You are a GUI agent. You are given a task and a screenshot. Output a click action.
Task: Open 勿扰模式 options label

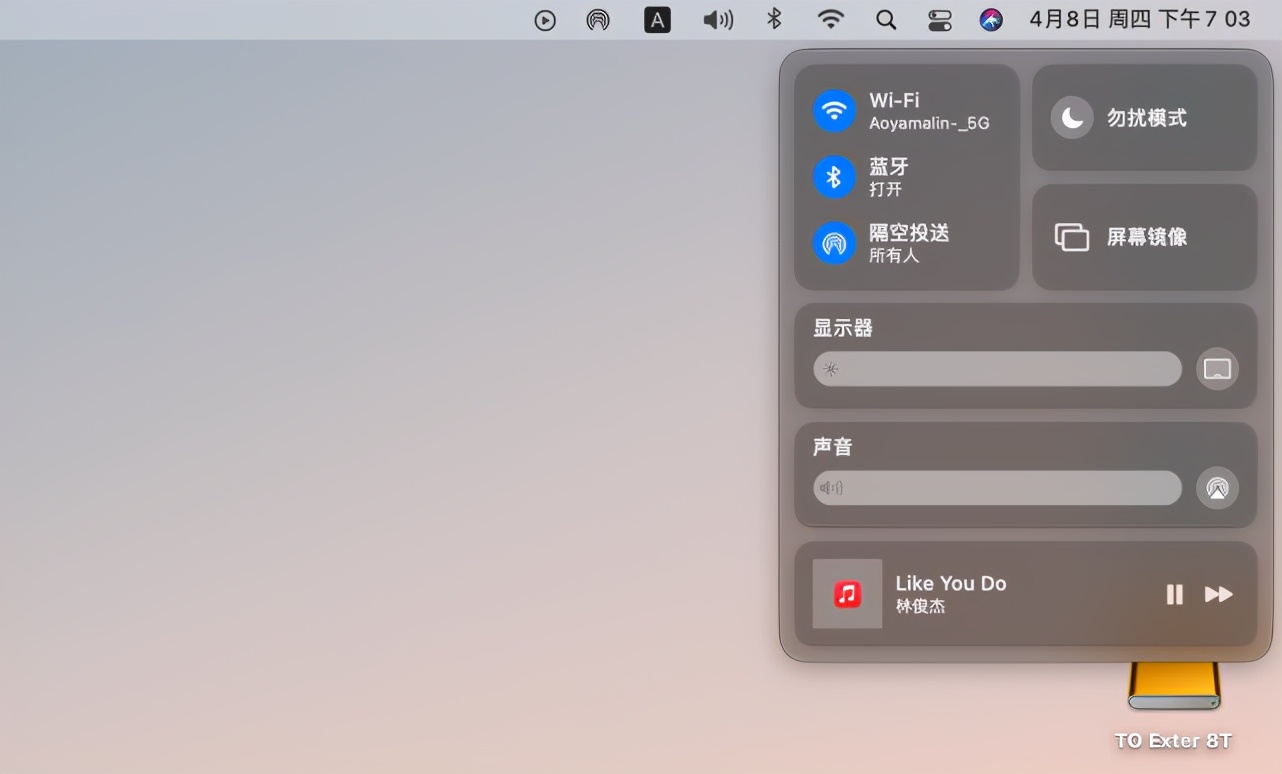pyautogui.click(x=1147, y=118)
